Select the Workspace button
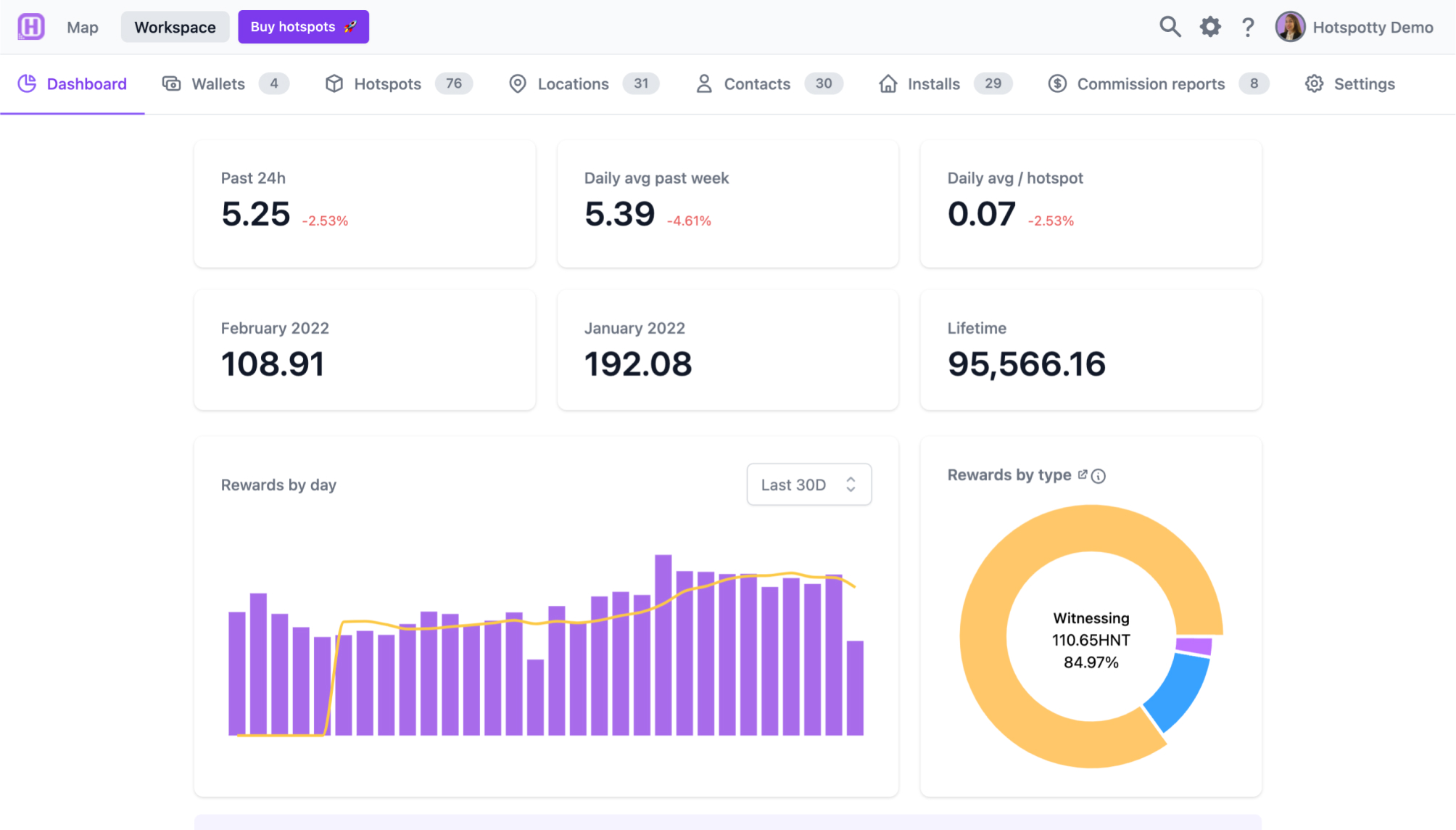This screenshot has width=1456, height=830. pyautogui.click(x=175, y=28)
